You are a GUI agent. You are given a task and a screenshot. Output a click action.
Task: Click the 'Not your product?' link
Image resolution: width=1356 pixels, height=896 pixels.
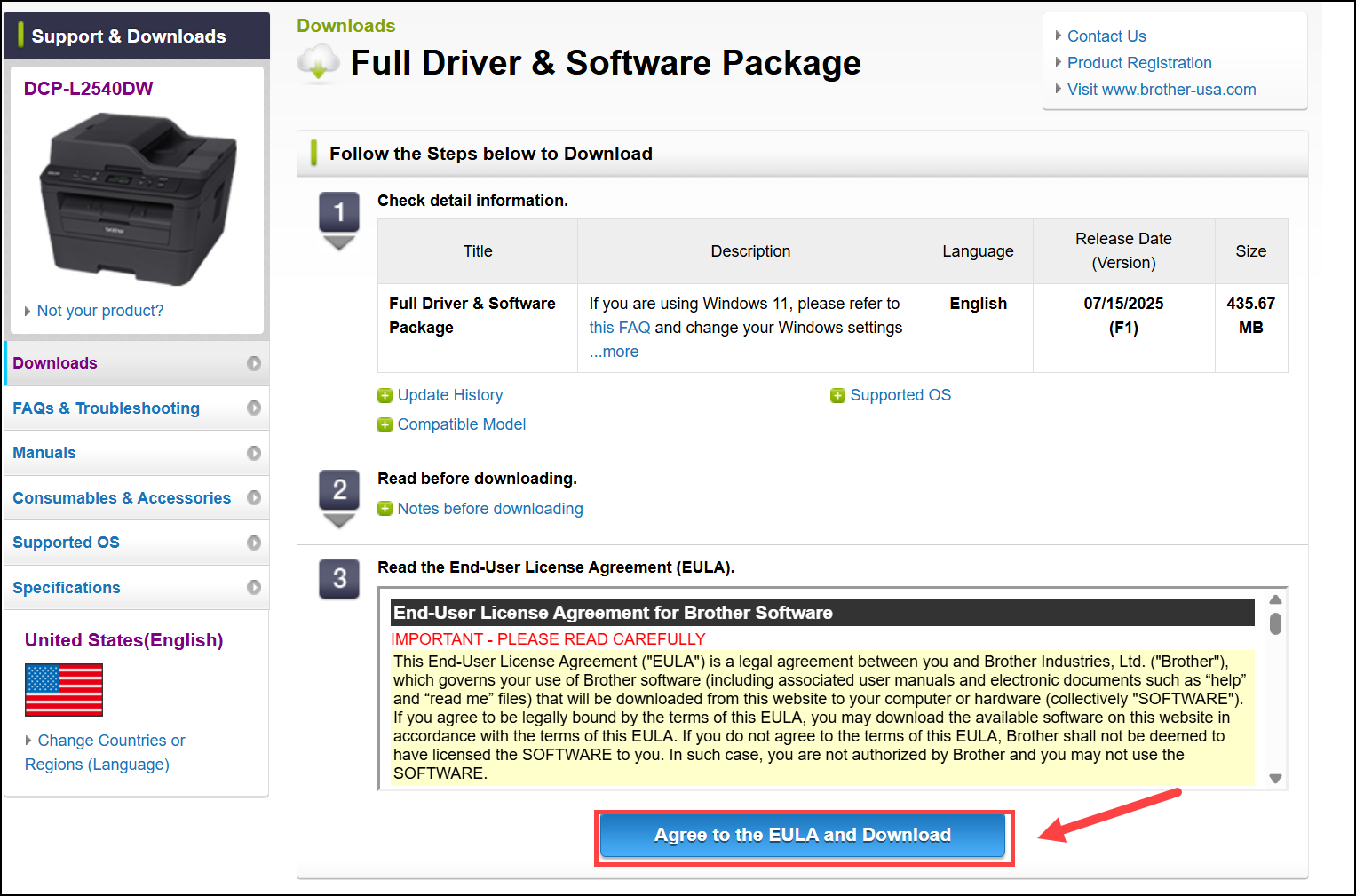tap(100, 311)
